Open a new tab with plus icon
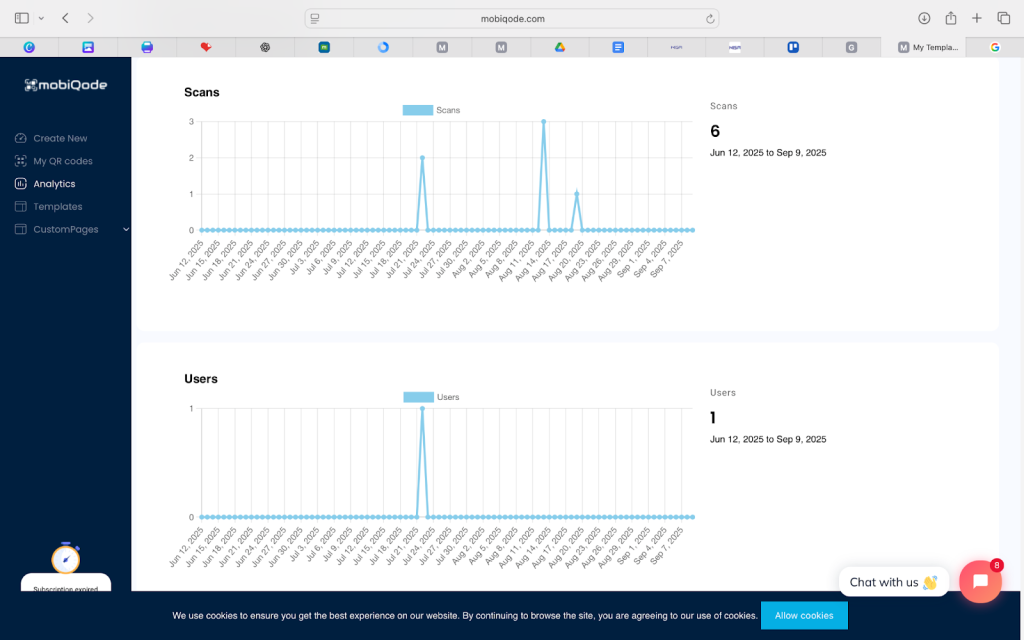Viewport: 1024px width, 640px height. [x=977, y=18]
